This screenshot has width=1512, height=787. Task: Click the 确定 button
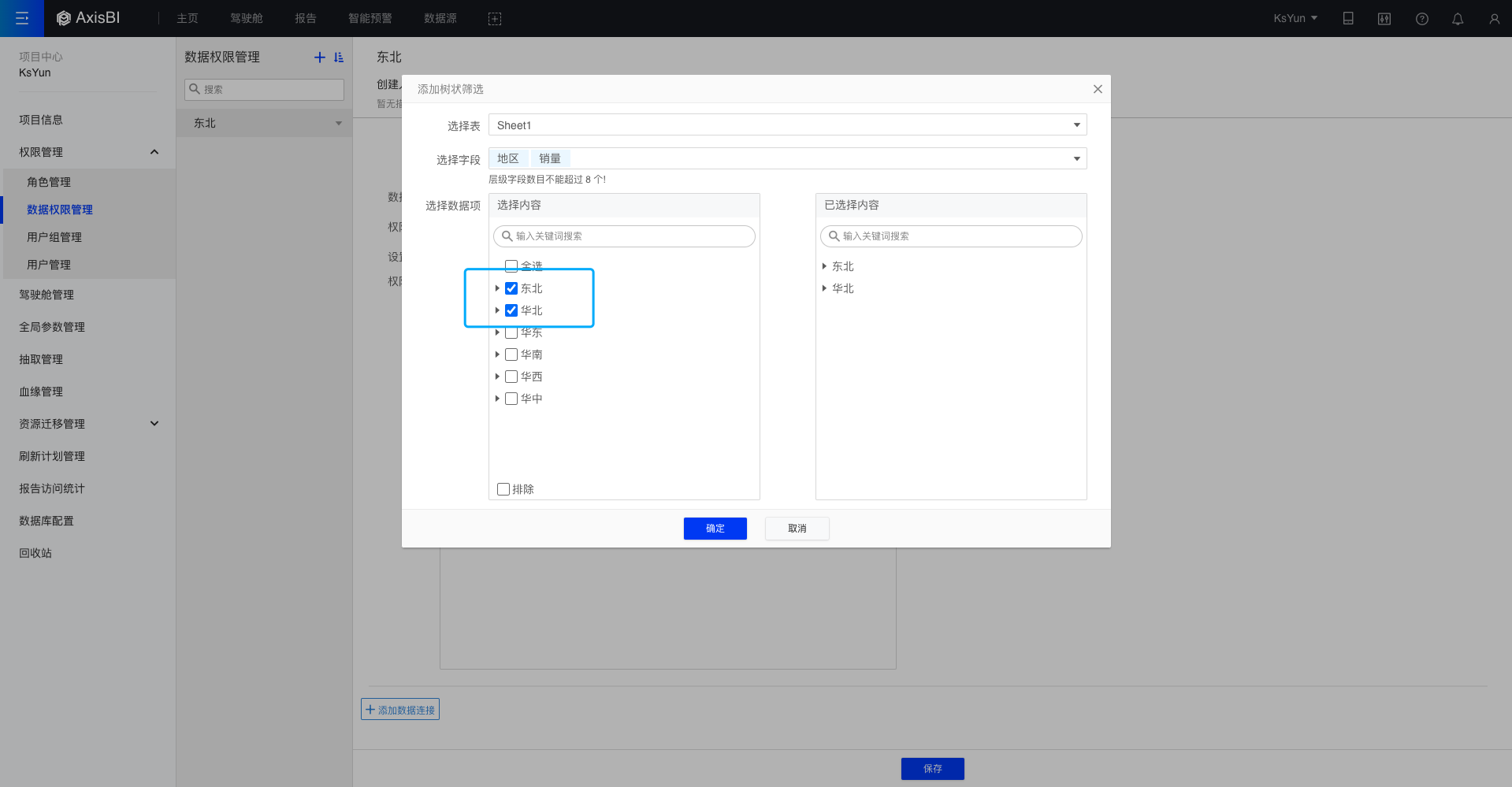point(715,529)
